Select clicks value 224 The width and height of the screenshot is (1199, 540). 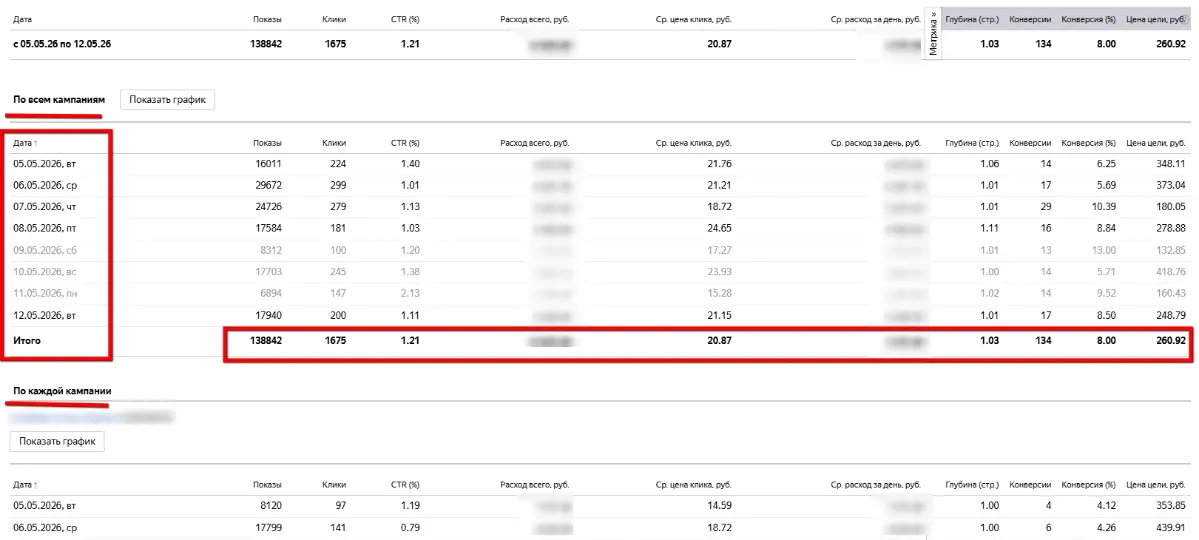click(337, 164)
